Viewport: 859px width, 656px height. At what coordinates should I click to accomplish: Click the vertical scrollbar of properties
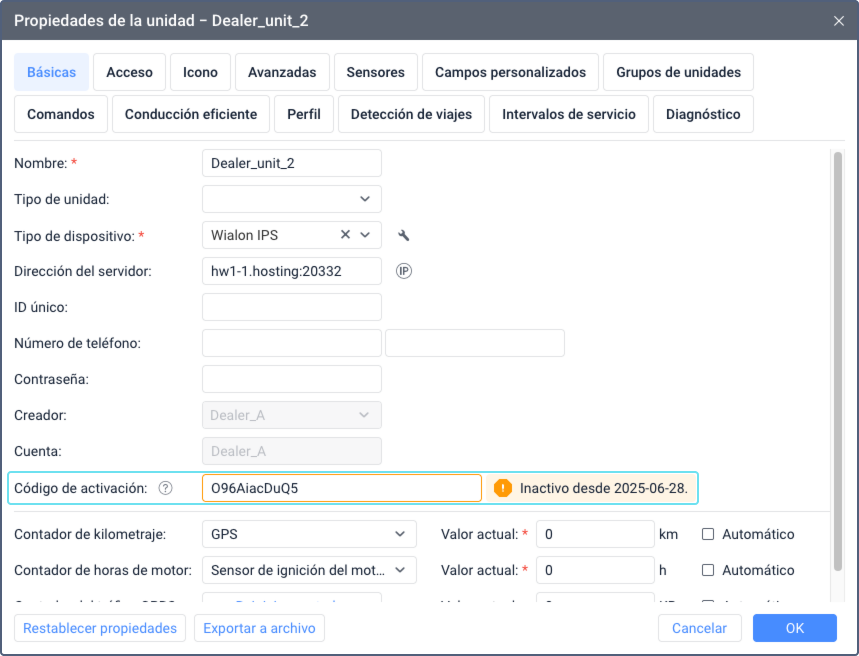click(838, 362)
